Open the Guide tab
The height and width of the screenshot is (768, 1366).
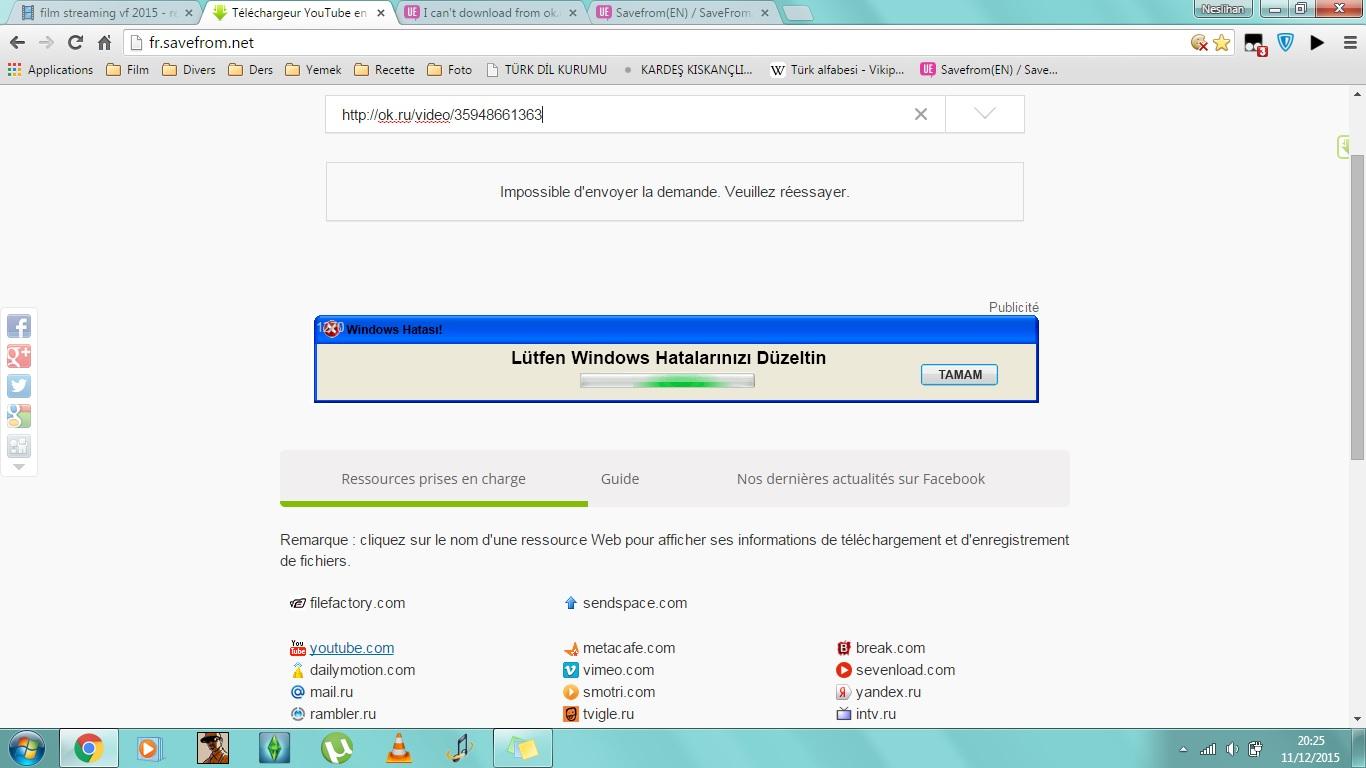point(620,479)
